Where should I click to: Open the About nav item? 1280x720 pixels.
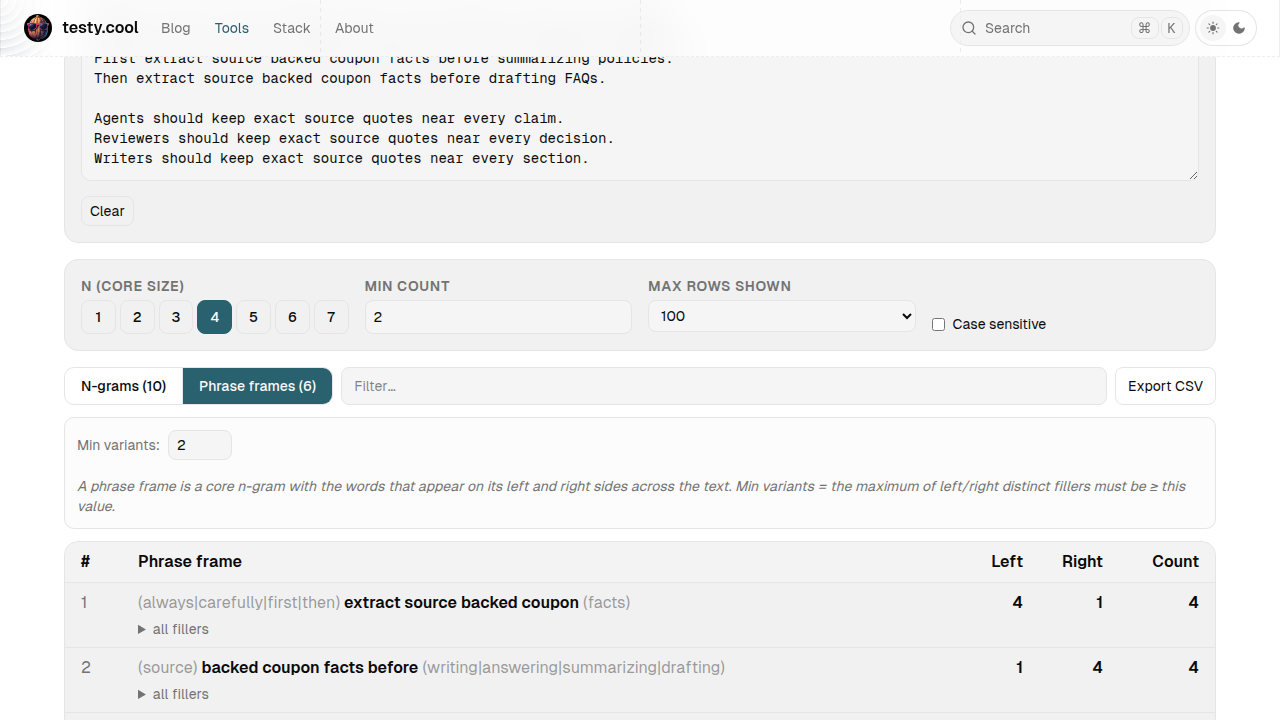coord(354,28)
